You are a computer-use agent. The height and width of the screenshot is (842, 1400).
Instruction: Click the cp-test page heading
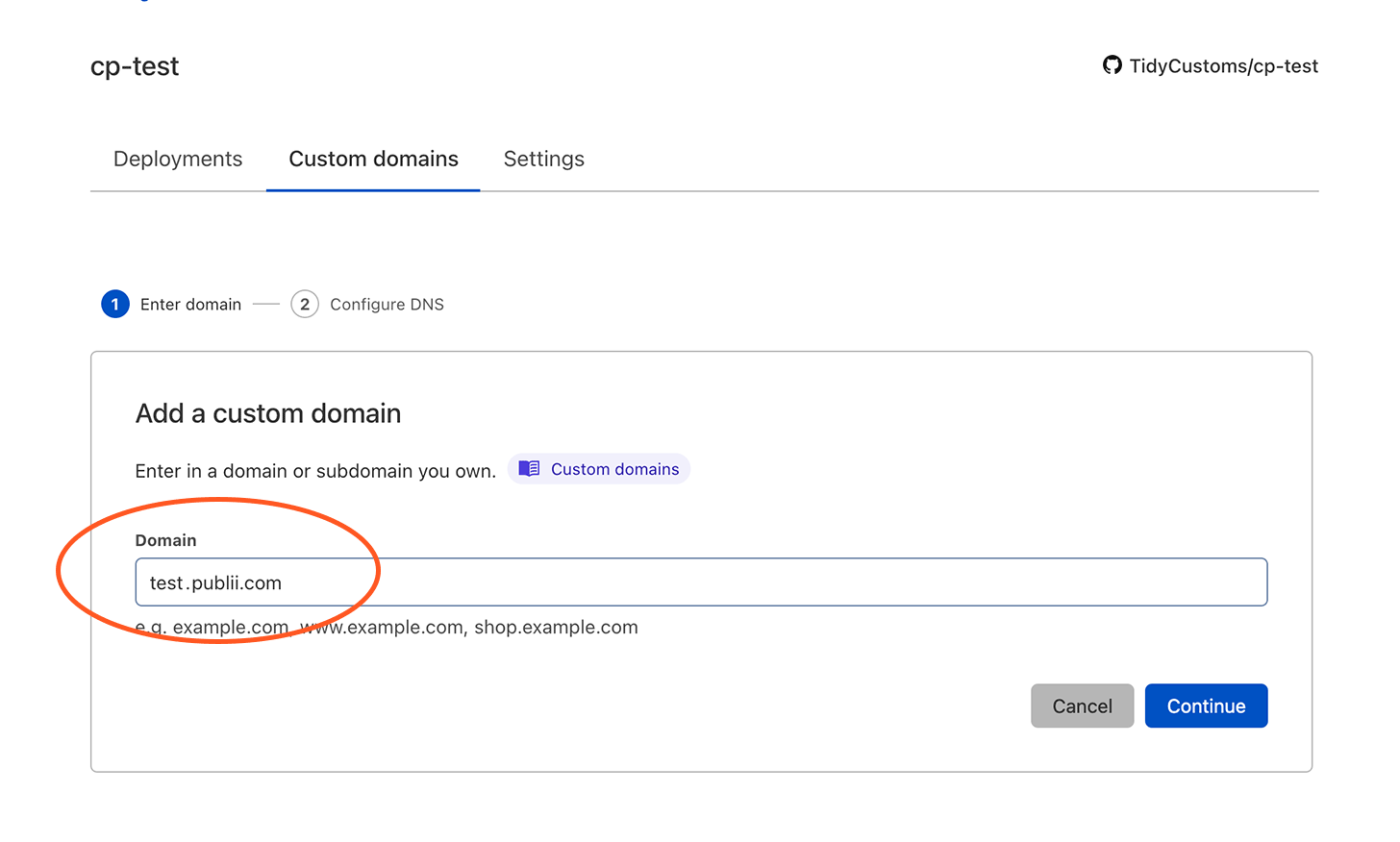click(135, 65)
